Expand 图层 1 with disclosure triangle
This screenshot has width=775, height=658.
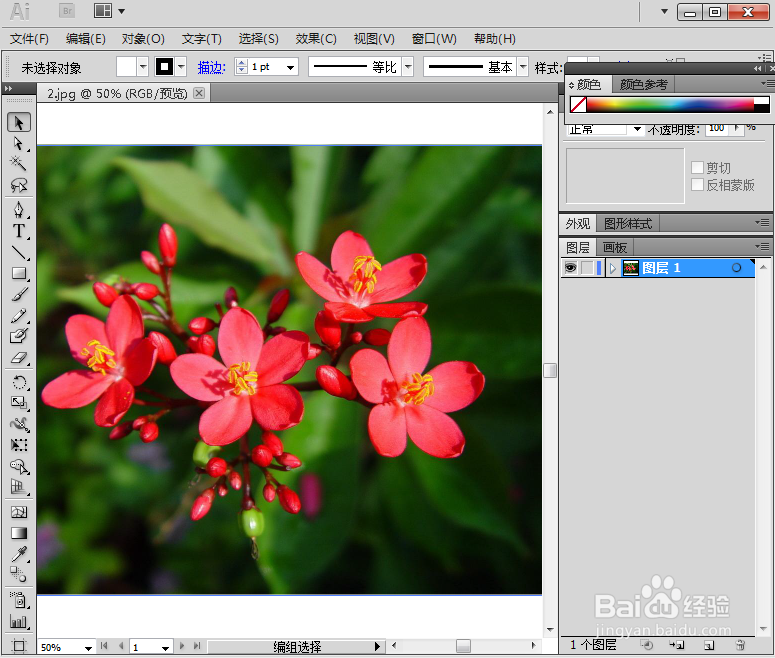[613, 268]
